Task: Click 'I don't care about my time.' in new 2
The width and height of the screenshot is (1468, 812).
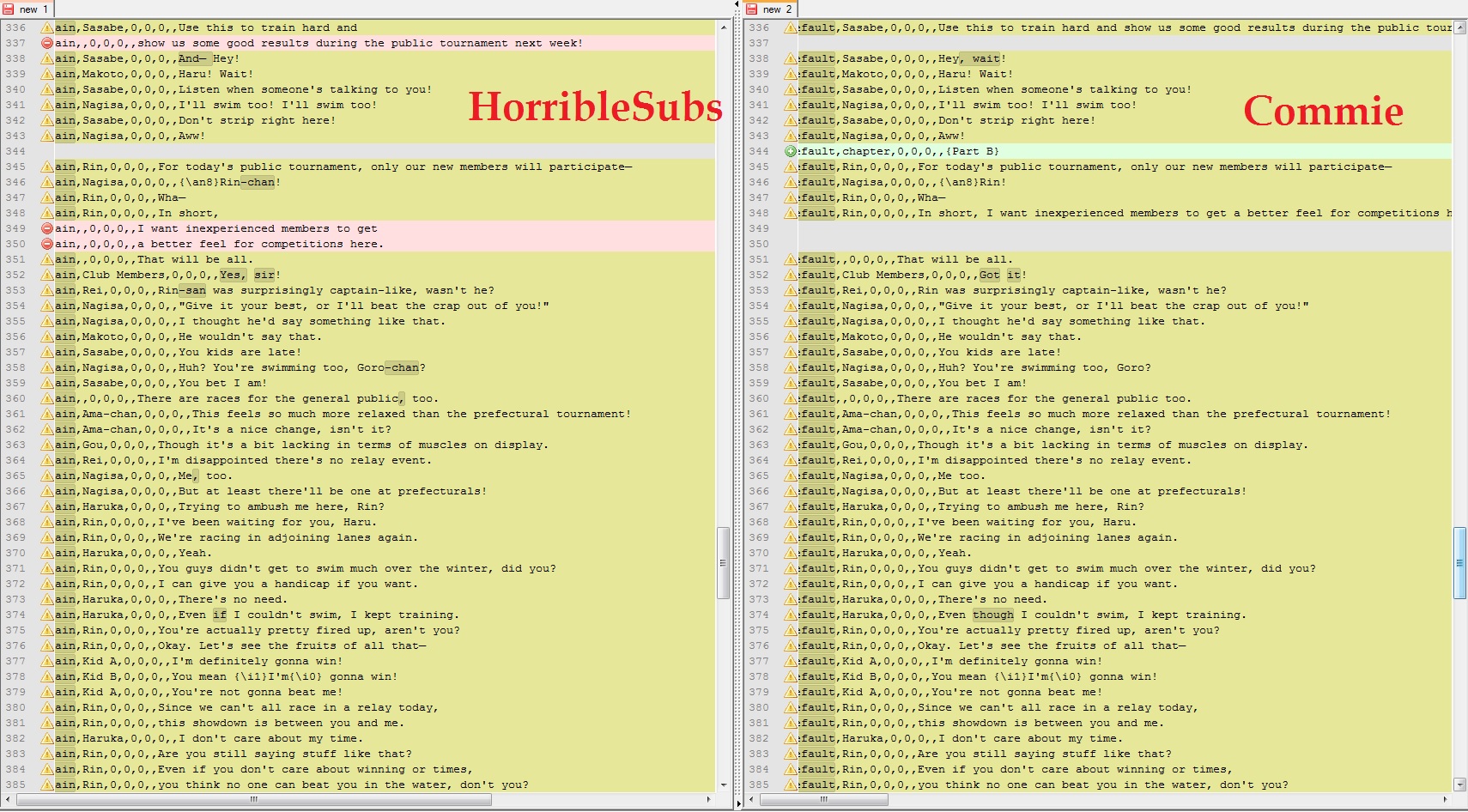Action: pos(1029,738)
